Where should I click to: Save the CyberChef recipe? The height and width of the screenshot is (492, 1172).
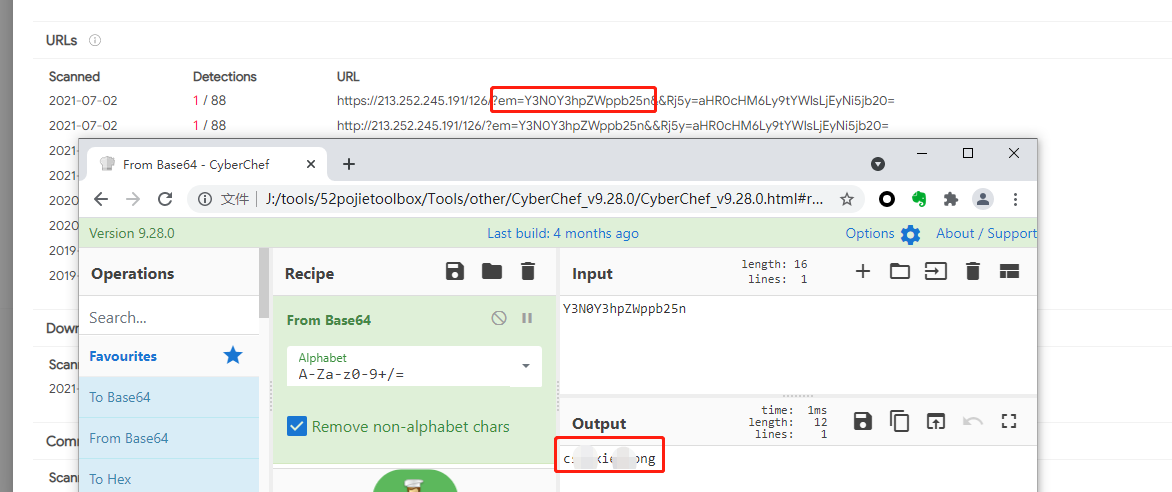coord(454,271)
